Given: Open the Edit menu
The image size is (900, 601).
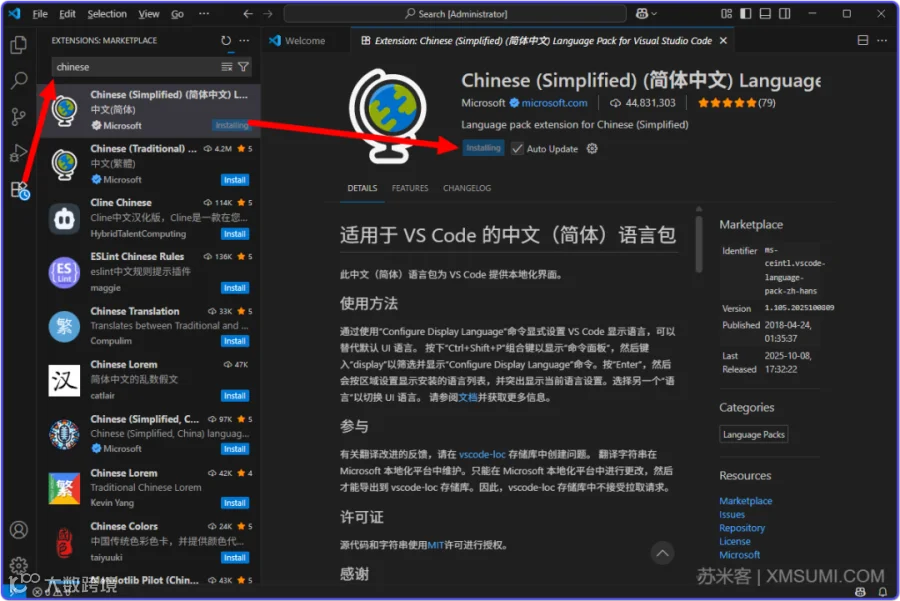Looking at the screenshot, I should pos(67,14).
